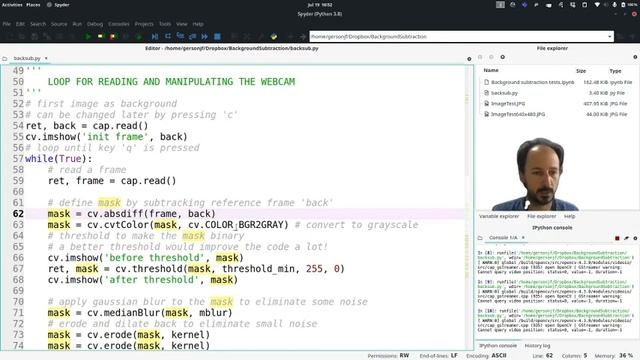Open the Run menu

(x=77, y=24)
